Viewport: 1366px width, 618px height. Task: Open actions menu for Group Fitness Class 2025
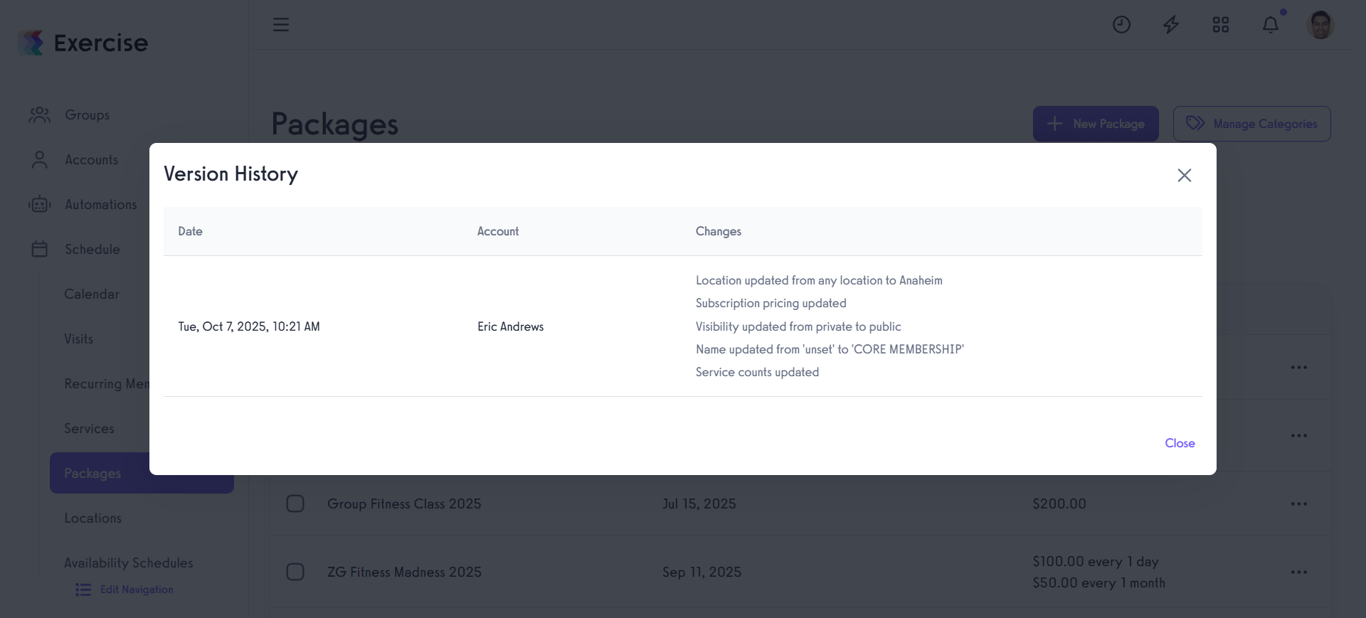[1298, 503]
